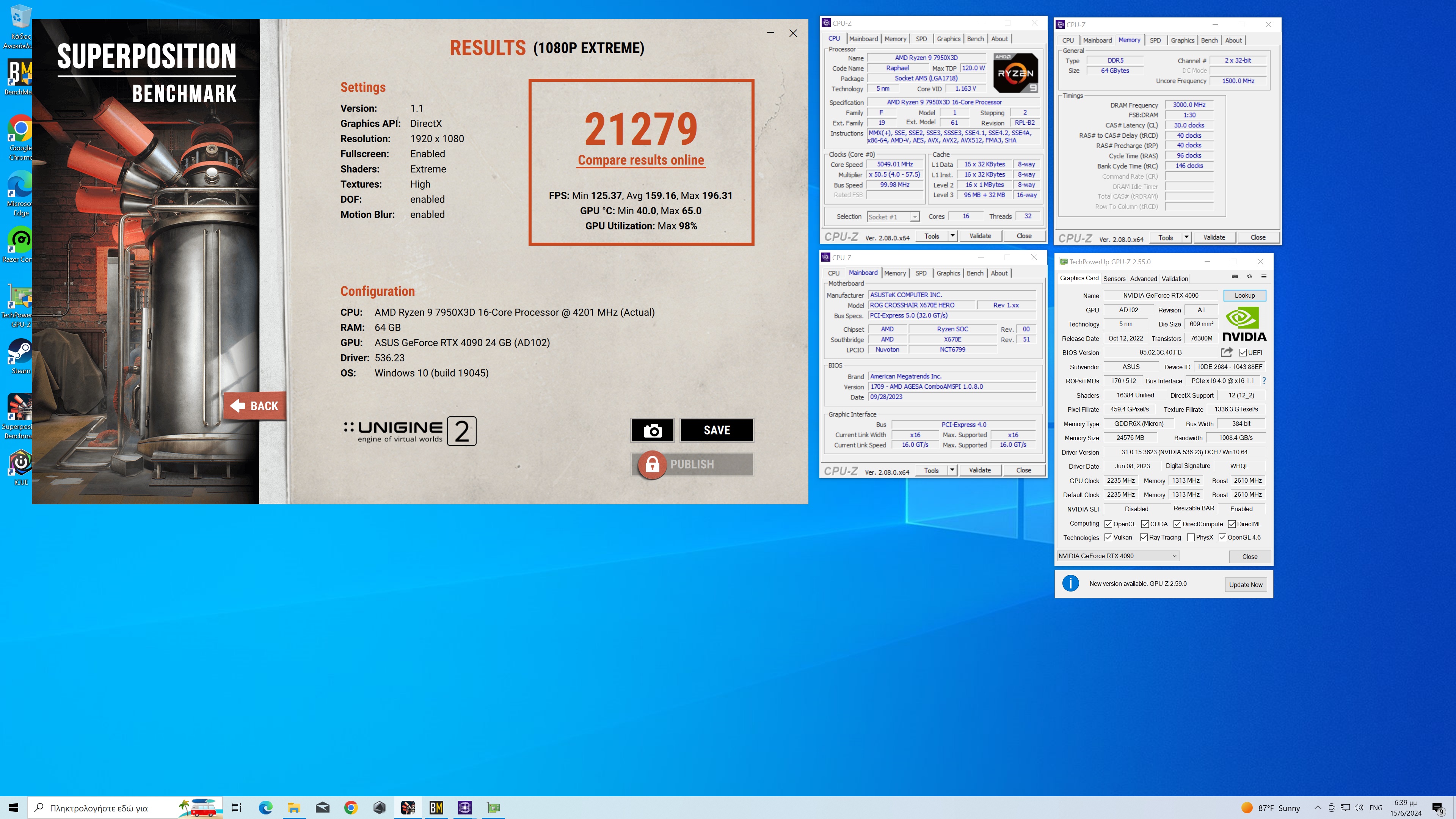Image resolution: width=1456 pixels, height=819 pixels.
Task: Click the GPU-Z icon in the taskbar
Action: [x=493, y=808]
